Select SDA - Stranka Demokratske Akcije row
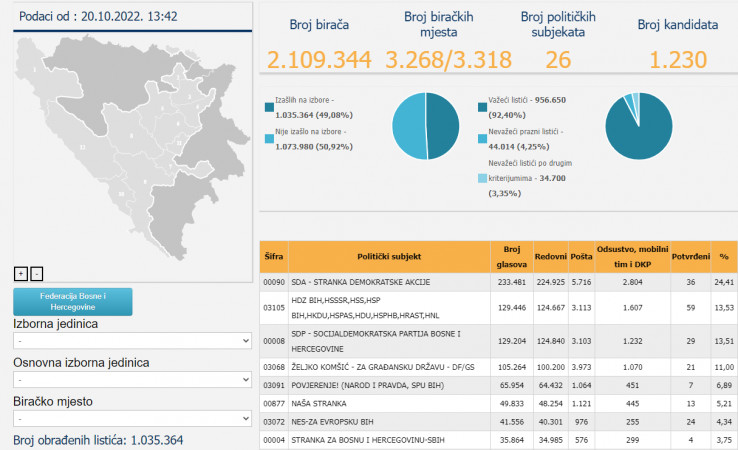 (x=498, y=282)
